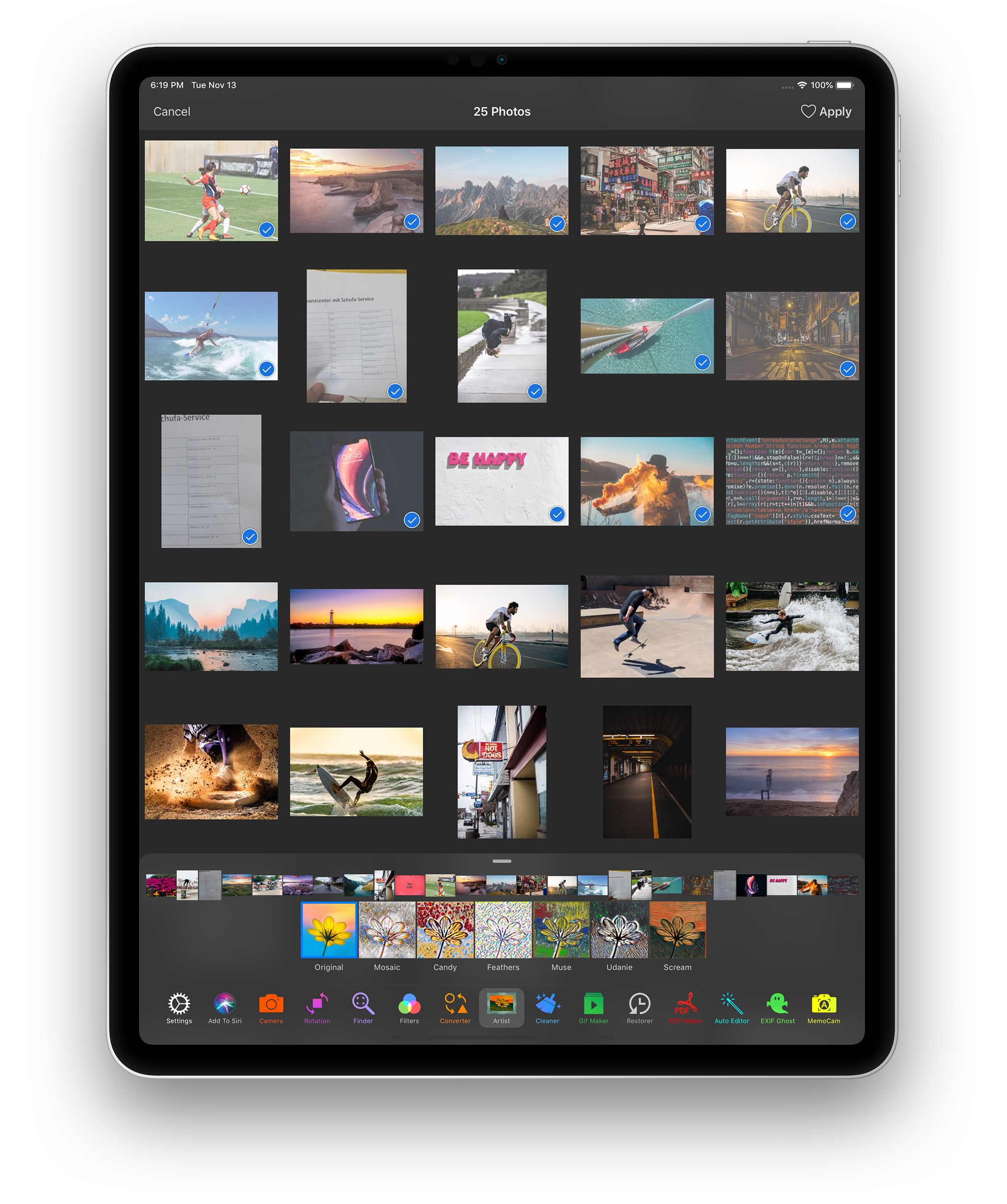The width and height of the screenshot is (1007, 1204).
Task: Choose the Mosaic art style
Action: (387, 930)
